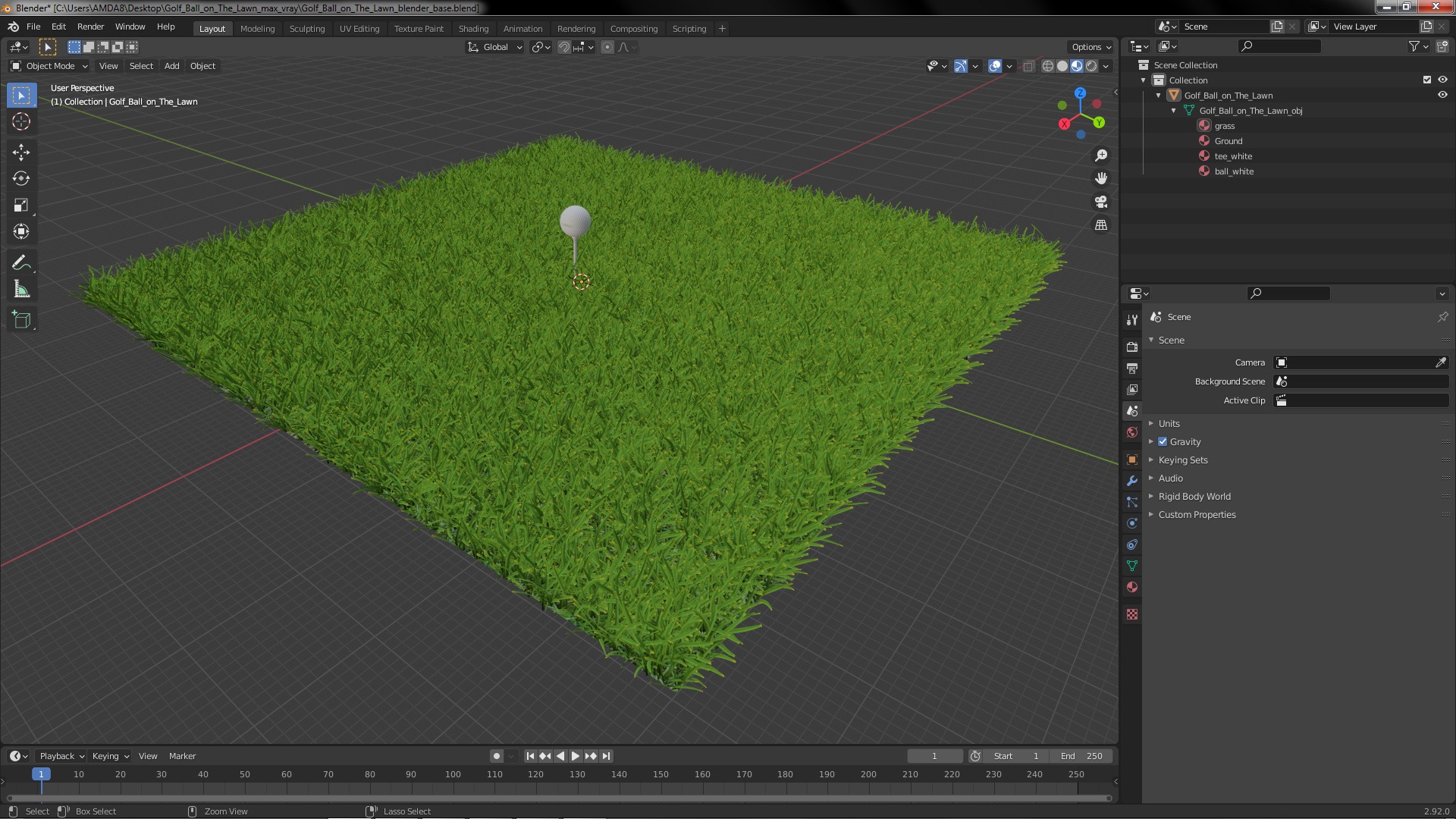Toggle the Gravity checkbox

(x=1163, y=441)
